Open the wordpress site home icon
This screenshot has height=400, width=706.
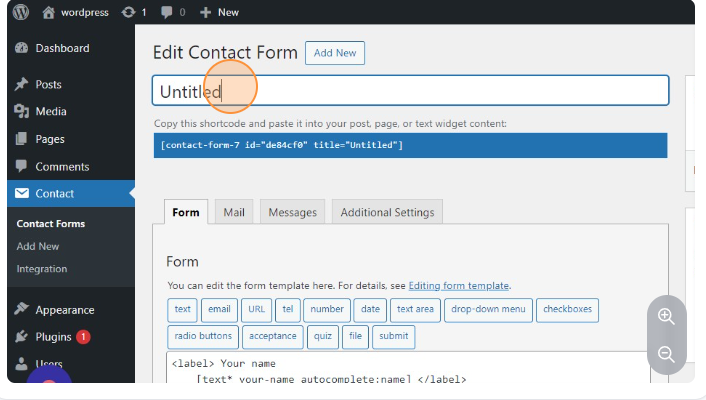pyautogui.click(x=48, y=12)
